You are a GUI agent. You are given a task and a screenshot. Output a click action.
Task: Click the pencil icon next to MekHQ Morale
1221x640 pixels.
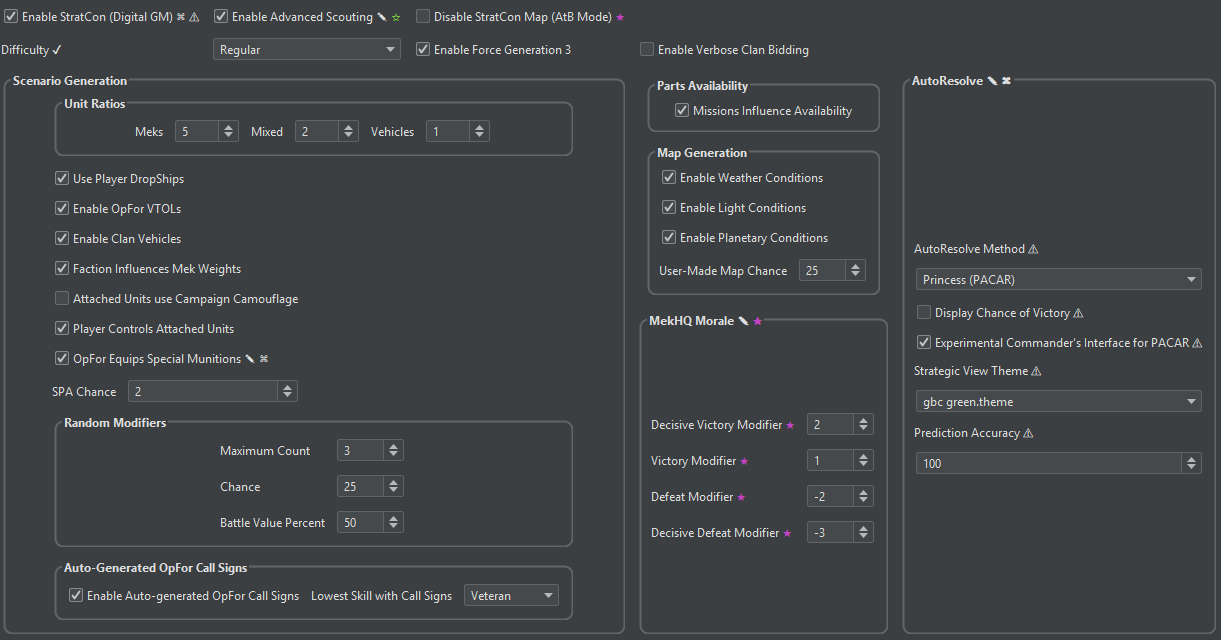tap(743, 321)
